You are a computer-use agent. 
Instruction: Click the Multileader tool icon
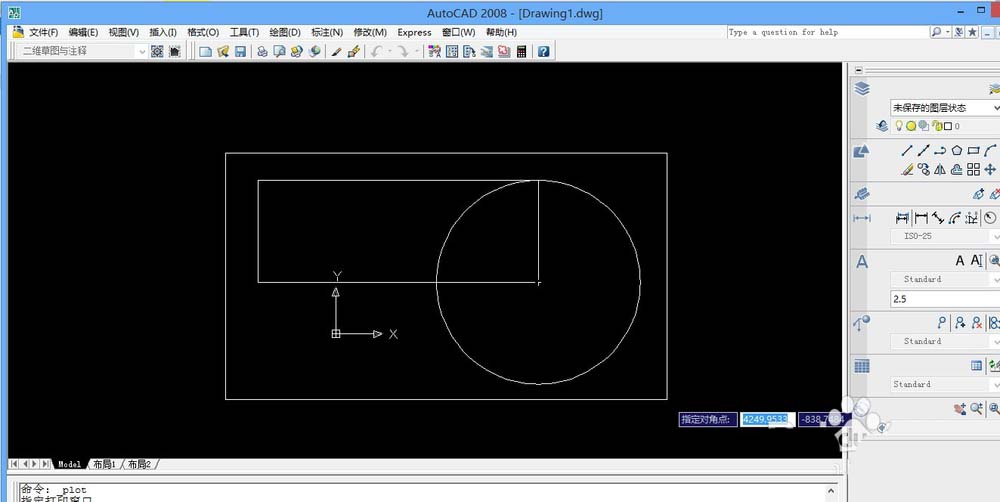pyautogui.click(x=941, y=323)
